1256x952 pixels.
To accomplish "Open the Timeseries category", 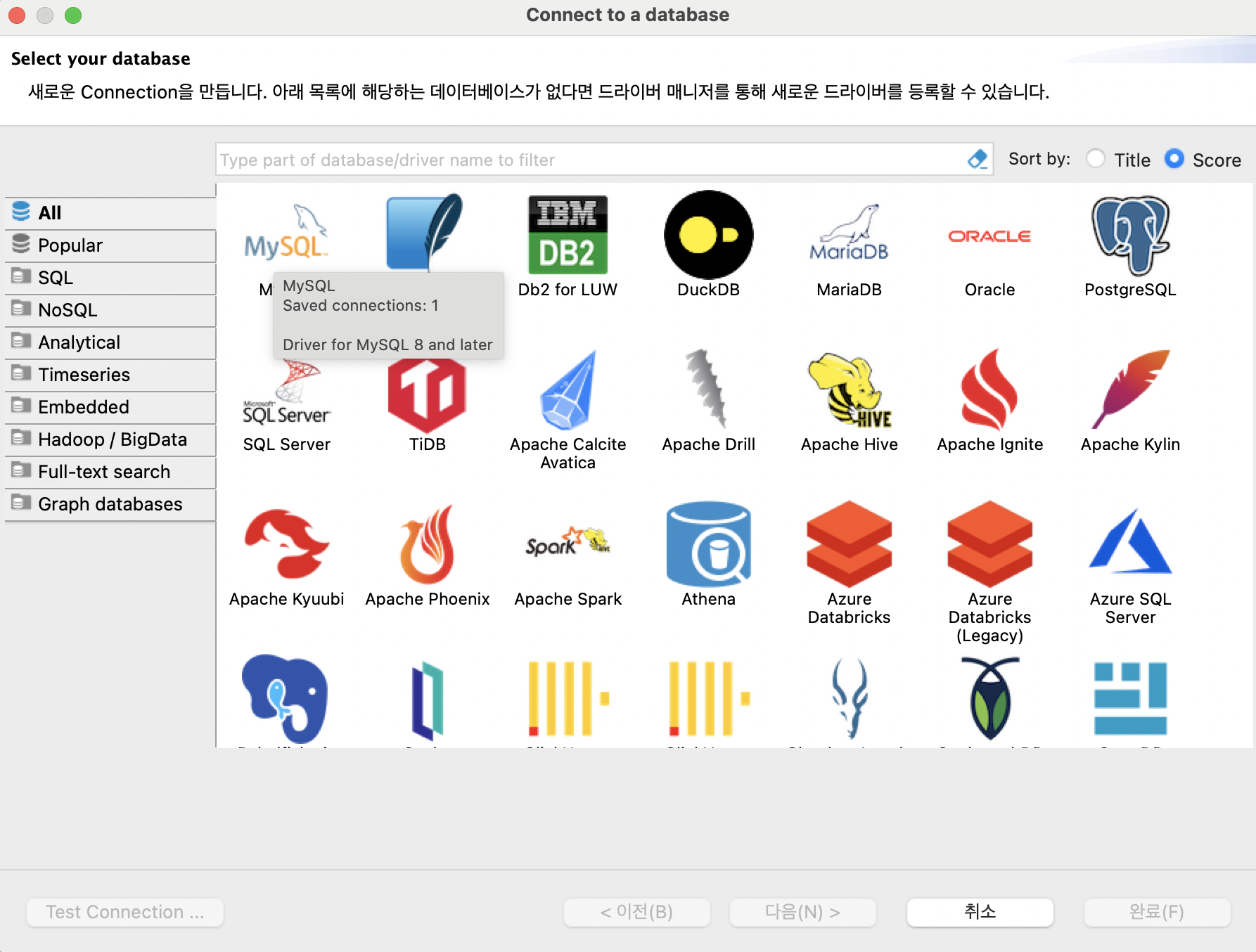I will coord(110,375).
